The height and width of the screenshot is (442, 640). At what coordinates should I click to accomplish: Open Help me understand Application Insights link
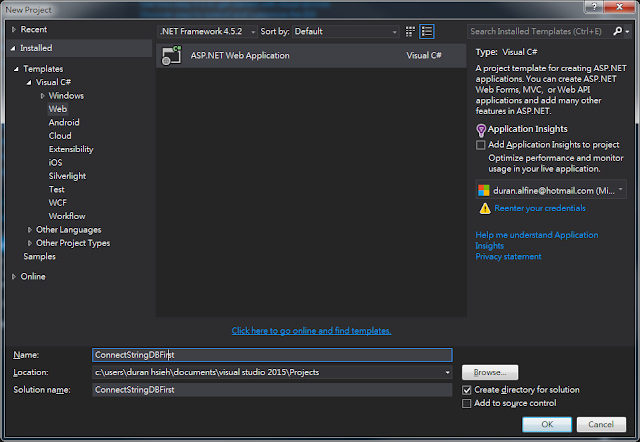pyautogui.click(x=536, y=240)
